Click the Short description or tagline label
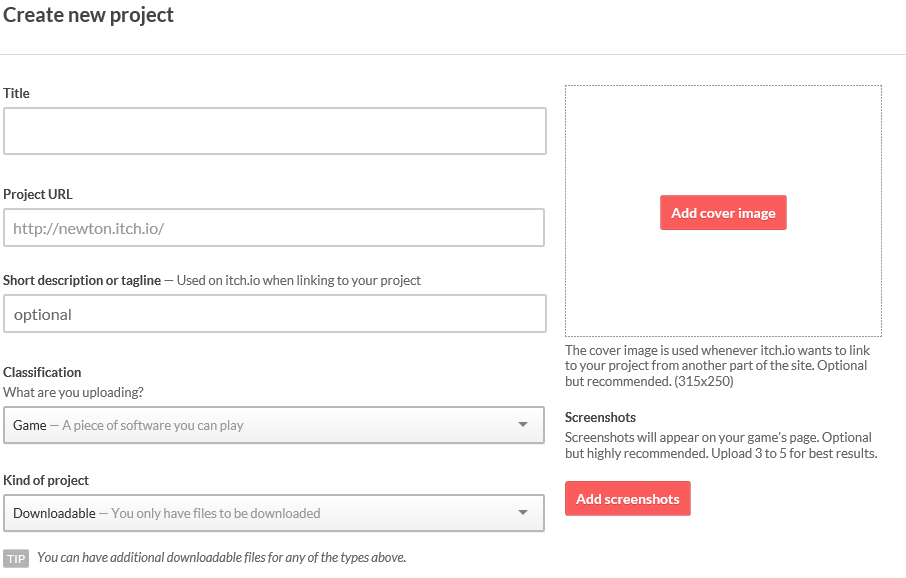 click(82, 280)
